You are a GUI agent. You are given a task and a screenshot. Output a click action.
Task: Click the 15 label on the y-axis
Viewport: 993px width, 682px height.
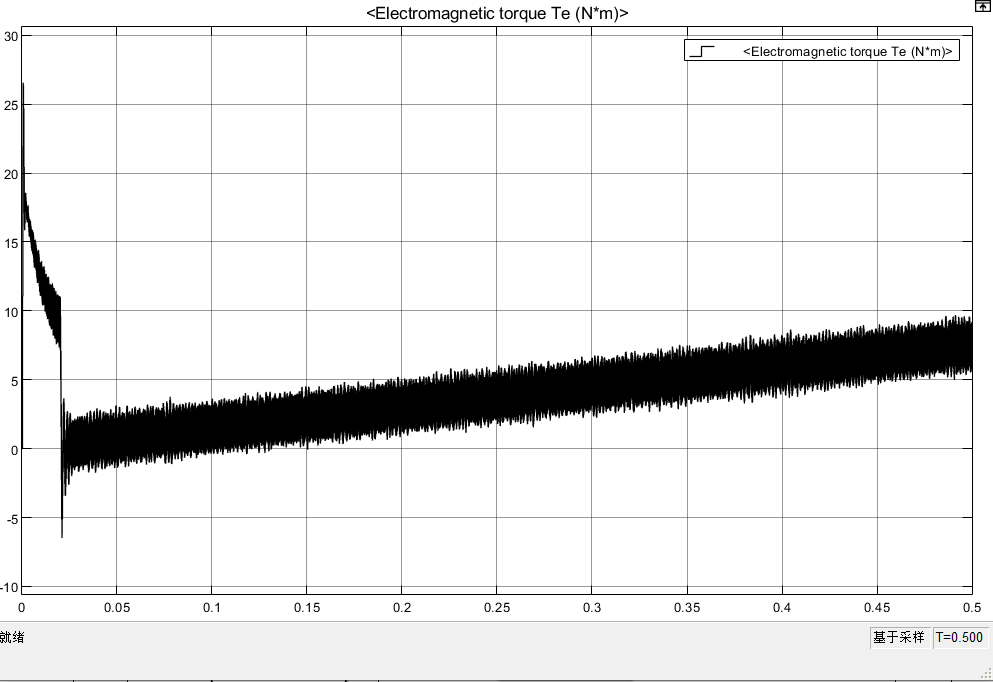(11, 242)
